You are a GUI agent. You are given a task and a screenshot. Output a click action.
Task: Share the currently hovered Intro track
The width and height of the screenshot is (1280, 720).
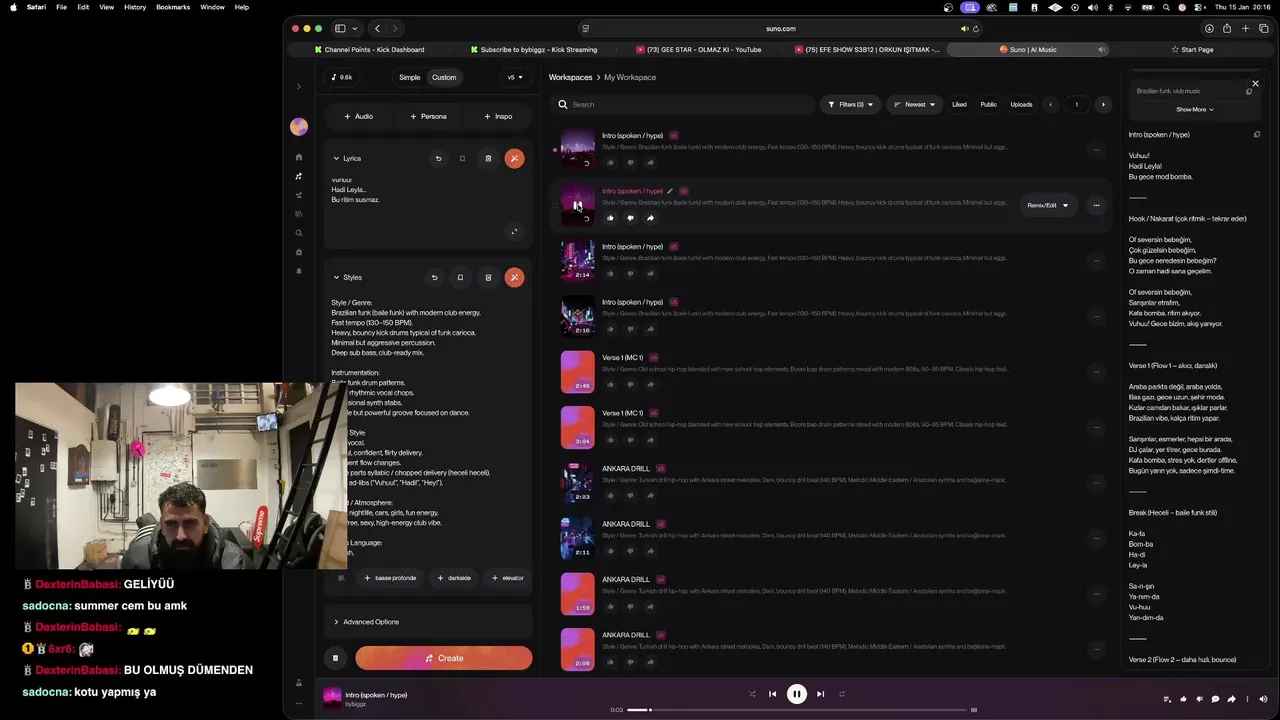pos(650,218)
